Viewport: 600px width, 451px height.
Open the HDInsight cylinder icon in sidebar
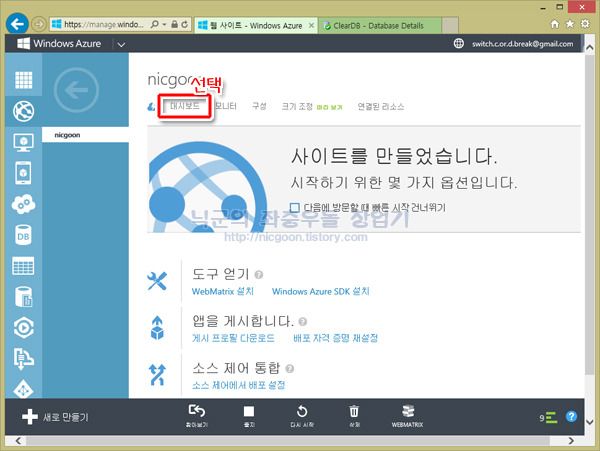coord(23,297)
